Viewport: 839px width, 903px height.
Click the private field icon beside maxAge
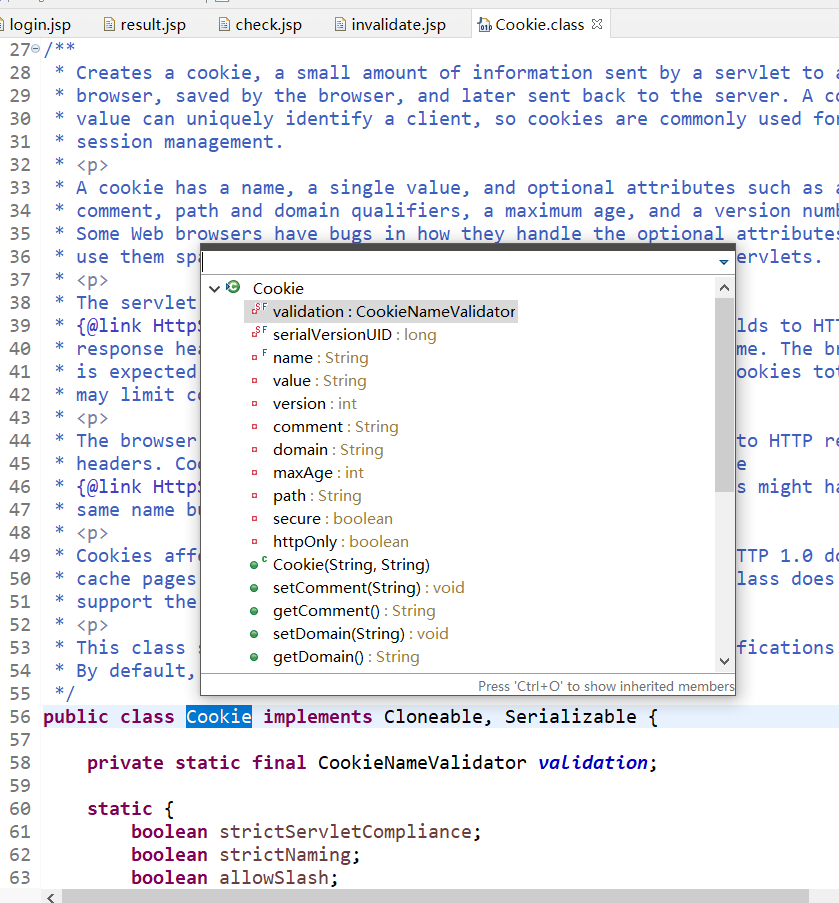[254, 473]
